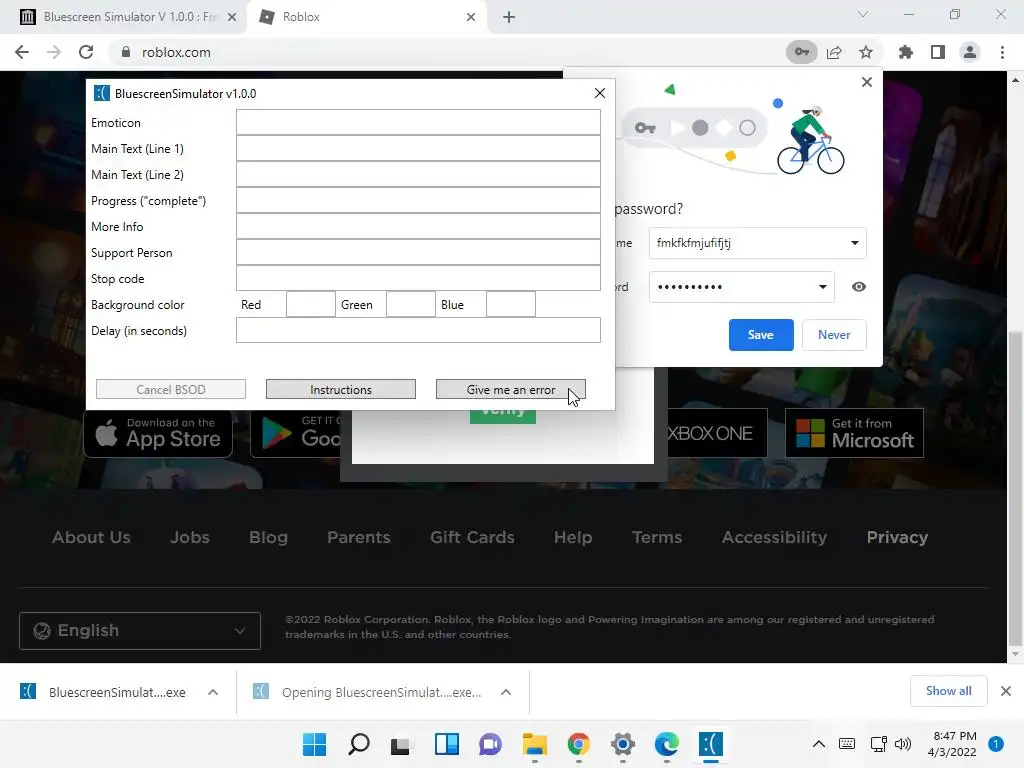
Task: Open the tab search chevron
Action: click(863, 14)
